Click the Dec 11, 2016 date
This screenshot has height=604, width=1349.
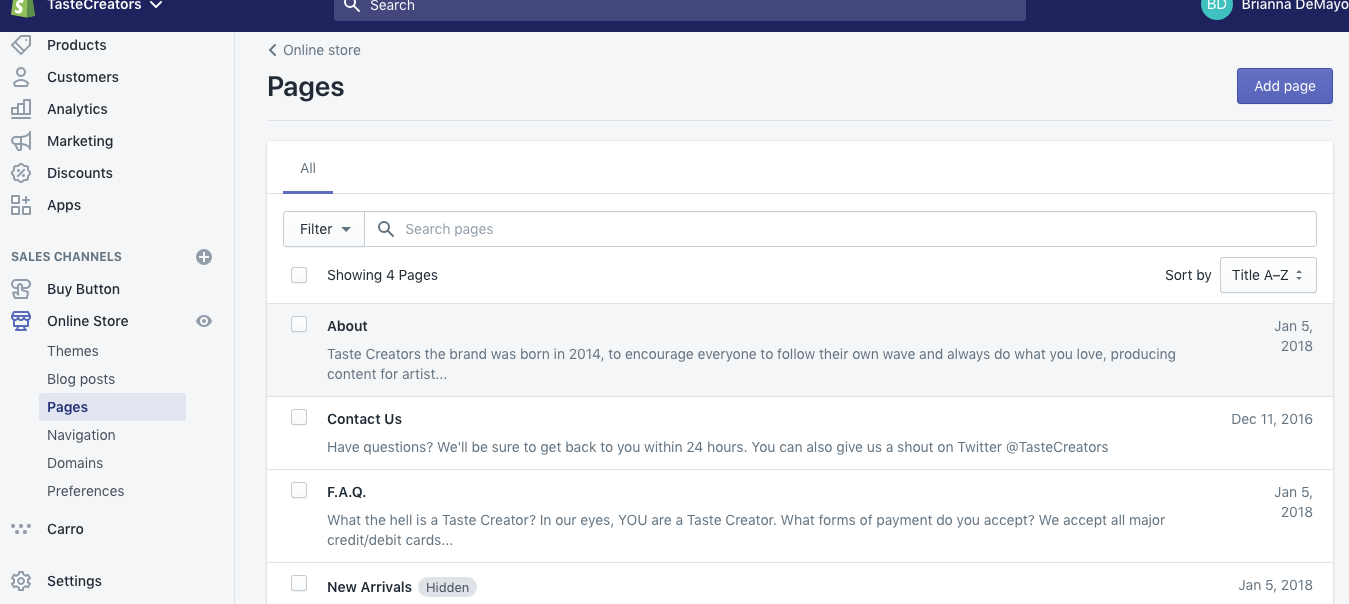coord(1272,419)
